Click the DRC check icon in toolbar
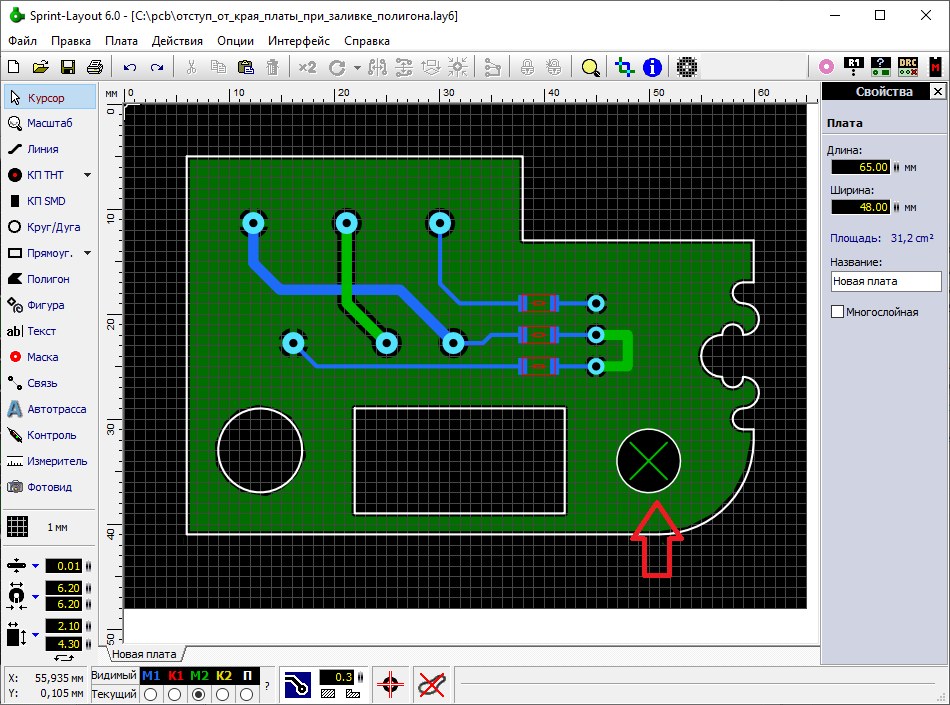Viewport: 950px width, 705px height. (907, 67)
